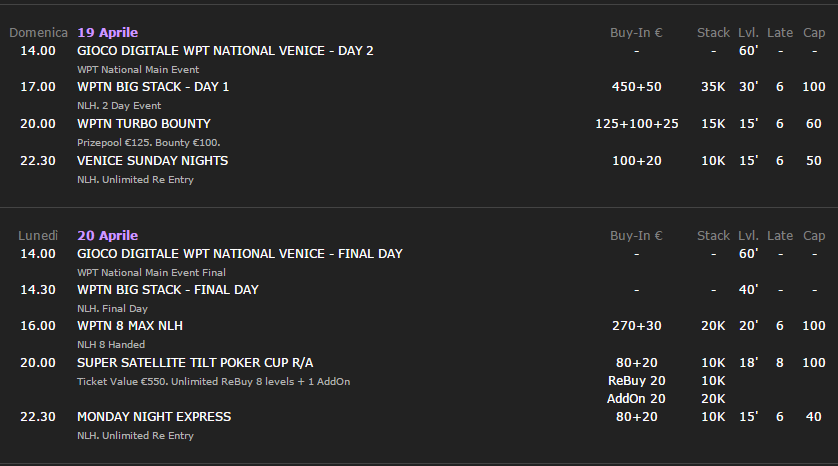Click the 'Ticket Value €550' description text

click(121, 382)
